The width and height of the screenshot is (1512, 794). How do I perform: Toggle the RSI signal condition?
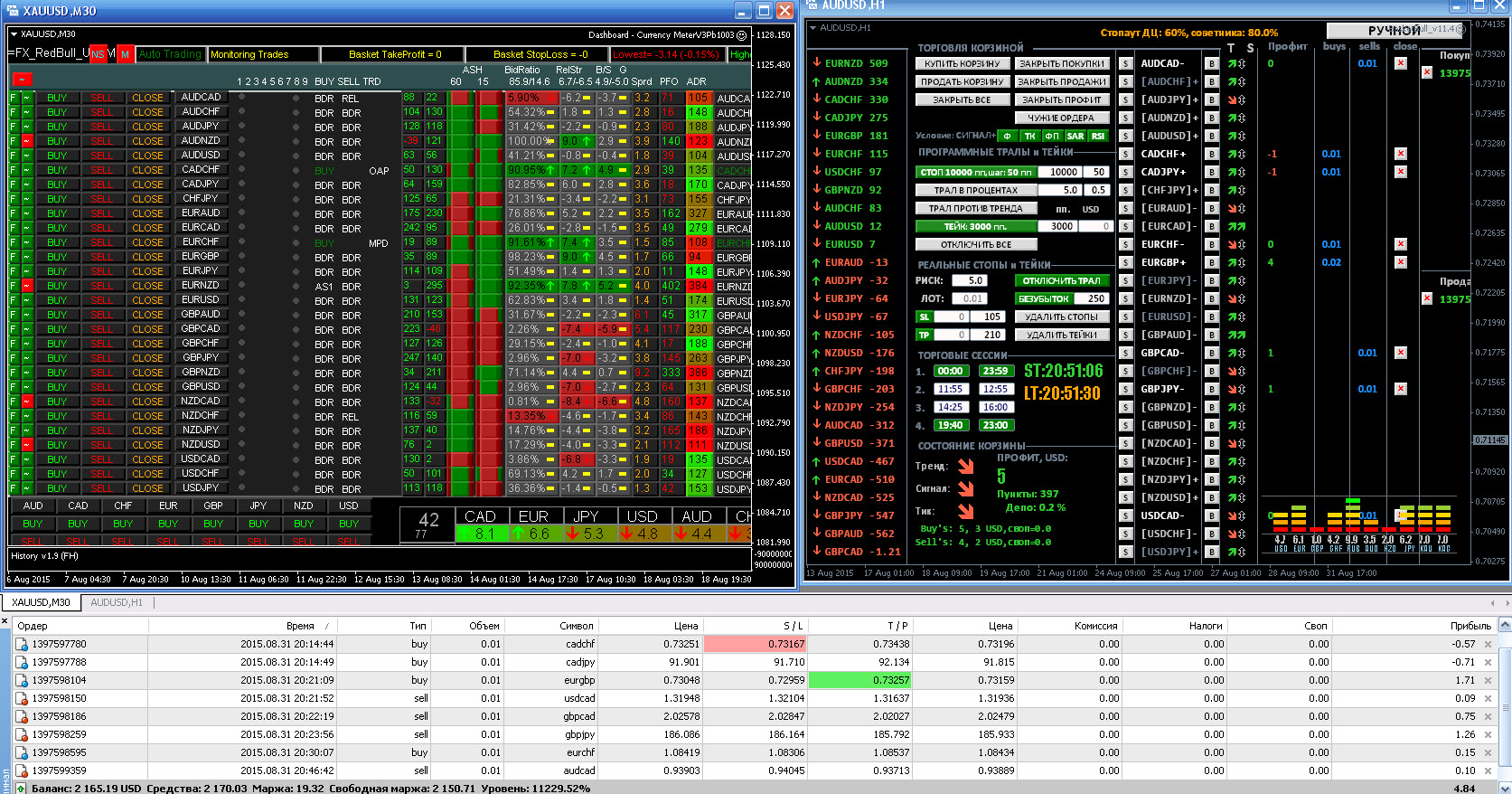pyautogui.click(x=1097, y=136)
